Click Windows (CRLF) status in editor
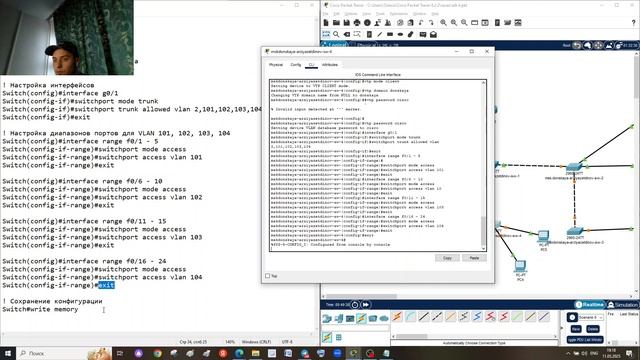 (x=256, y=342)
